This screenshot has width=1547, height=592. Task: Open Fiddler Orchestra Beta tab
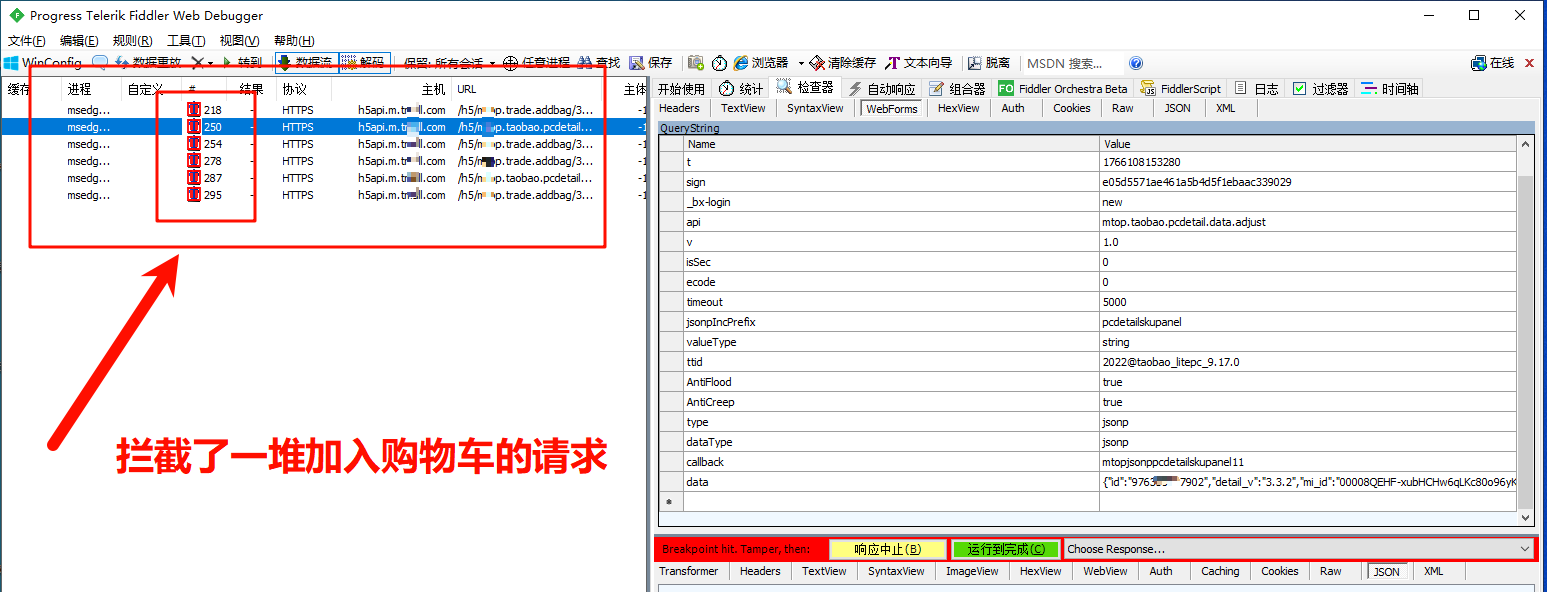[x=1062, y=89]
